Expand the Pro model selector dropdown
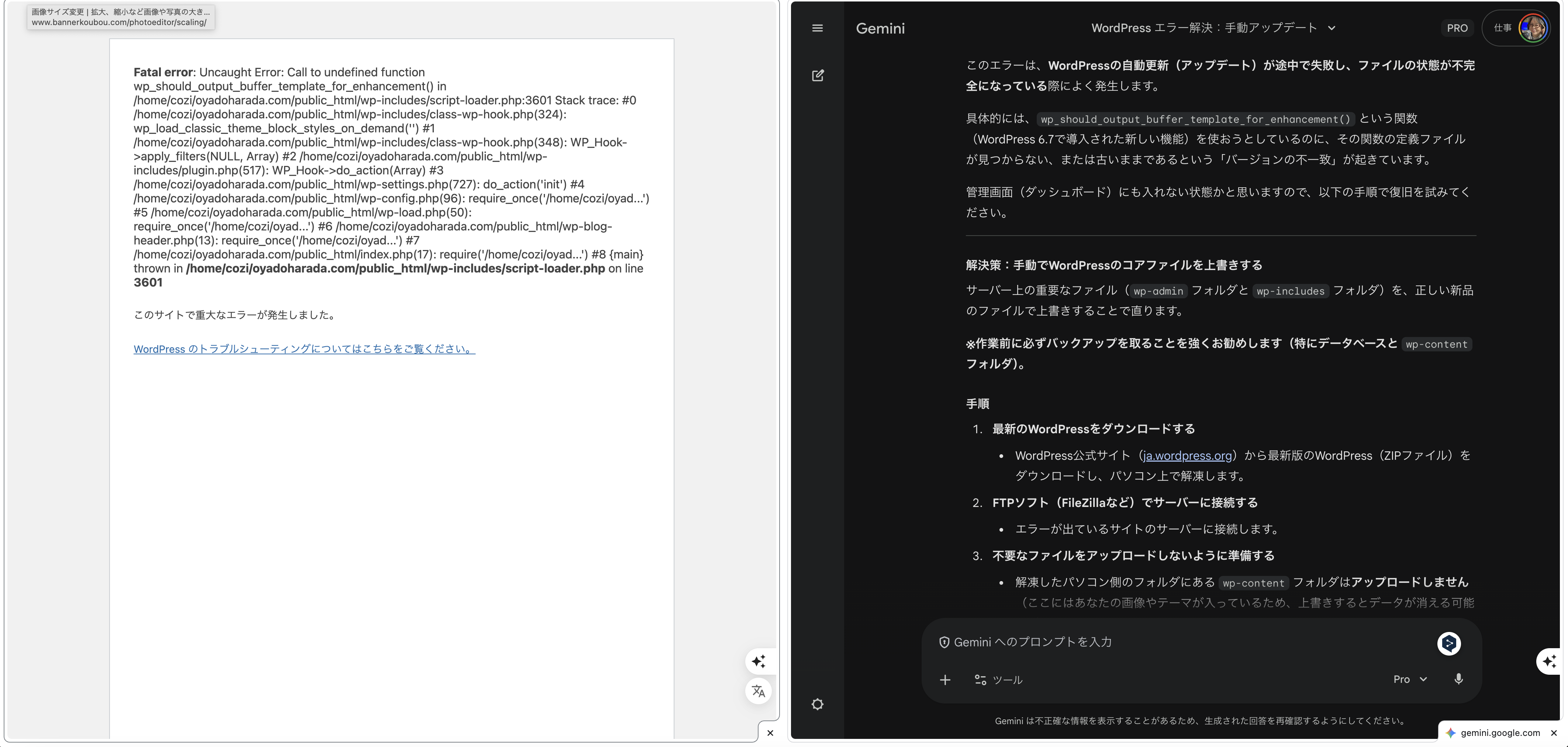The height and width of the screenshot is (747, 1568). (x=1410, y=679)
